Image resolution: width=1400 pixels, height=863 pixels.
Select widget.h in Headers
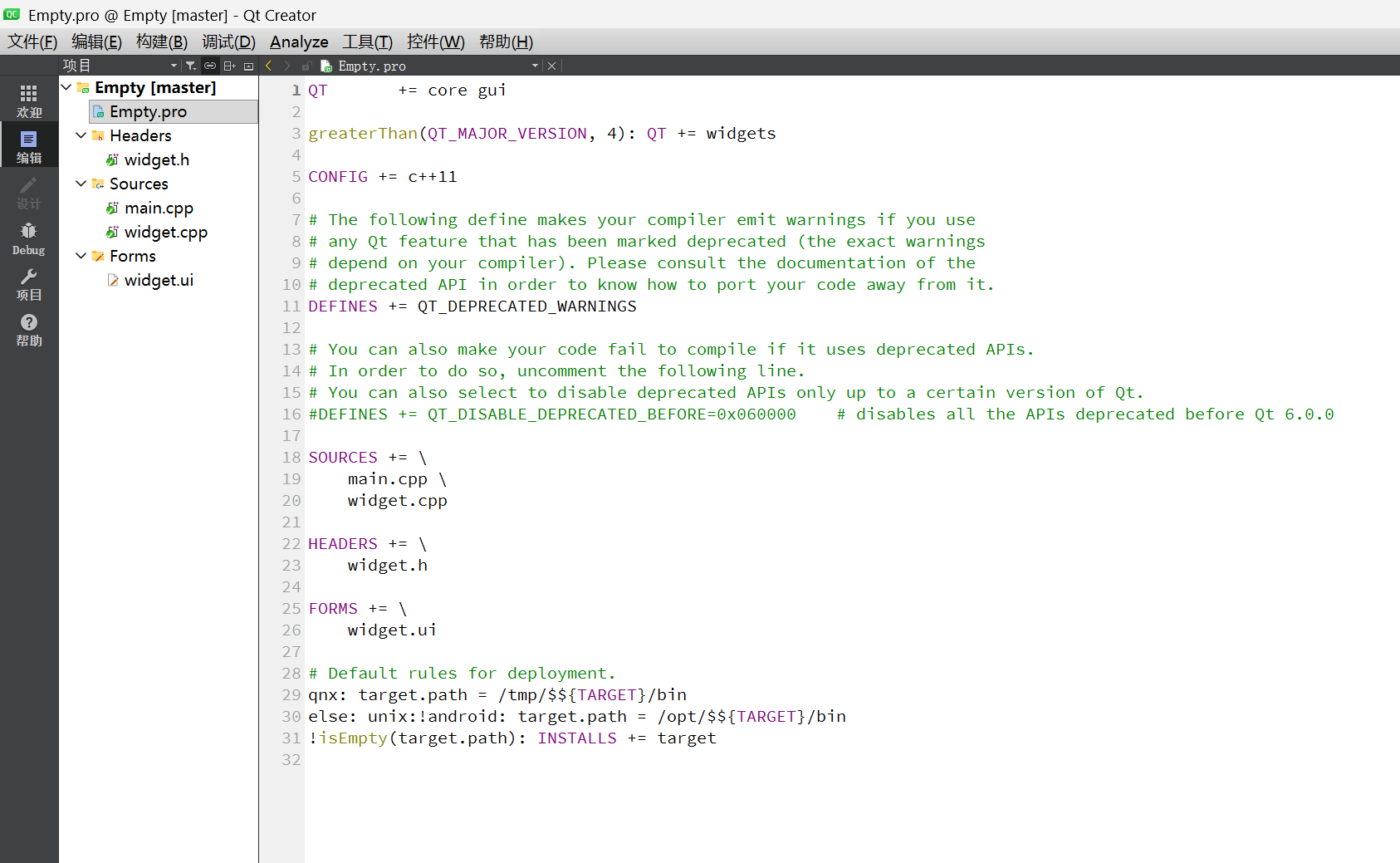click(x=157, y=159)
